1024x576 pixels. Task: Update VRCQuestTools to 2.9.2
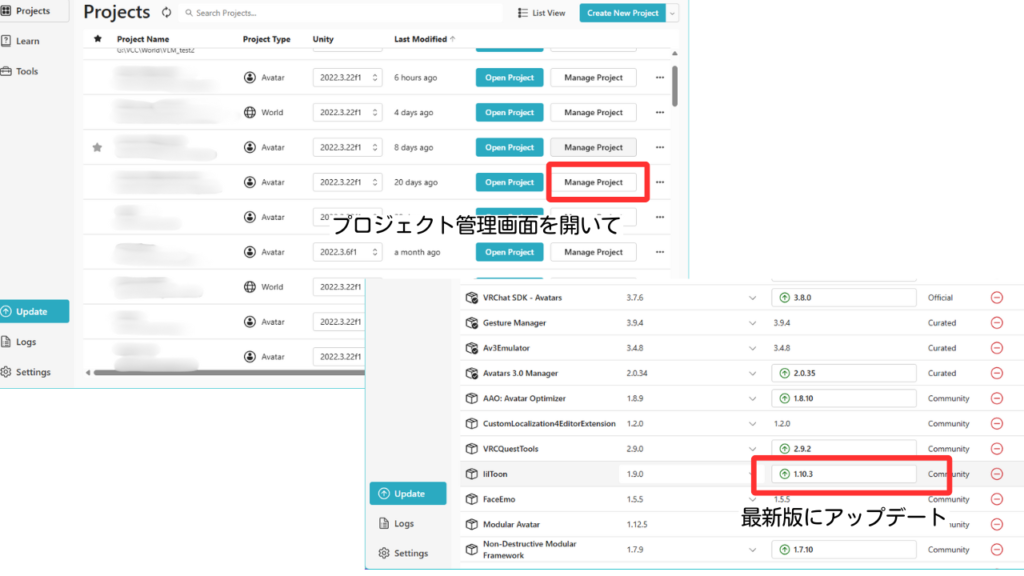(x=844, y=449)
